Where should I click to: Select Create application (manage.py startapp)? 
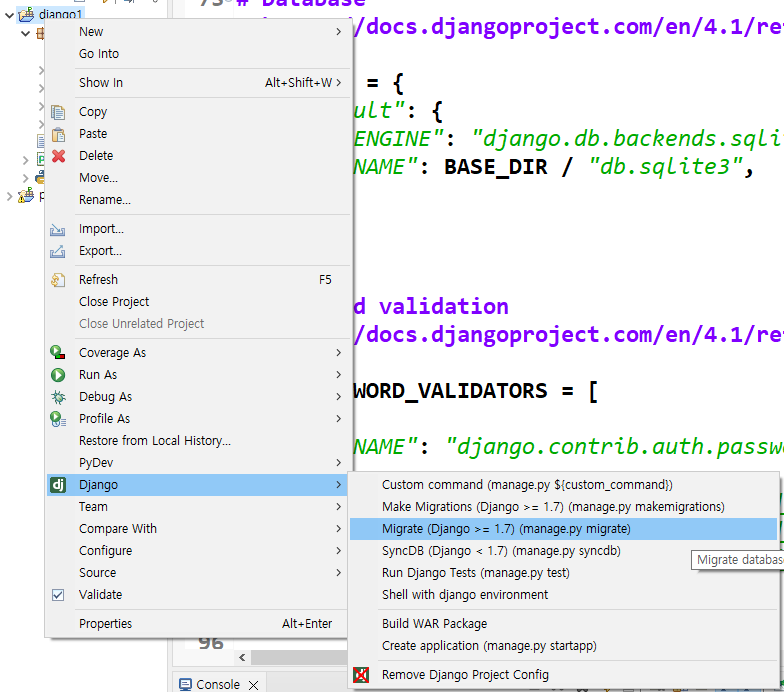(564, 646)
